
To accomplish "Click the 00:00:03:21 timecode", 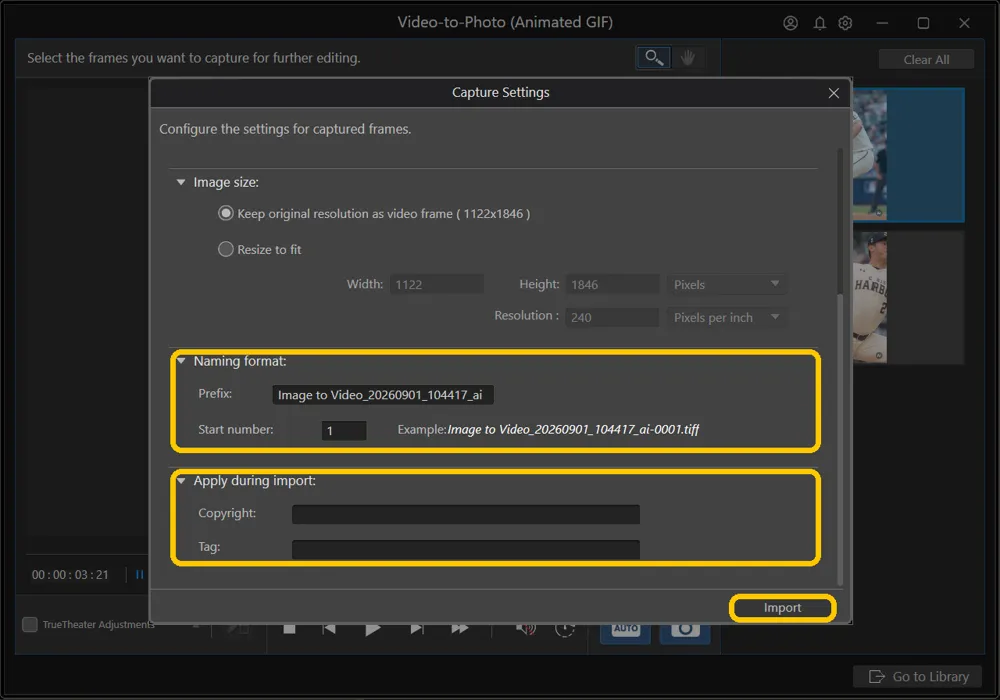I will click(70, 574).
